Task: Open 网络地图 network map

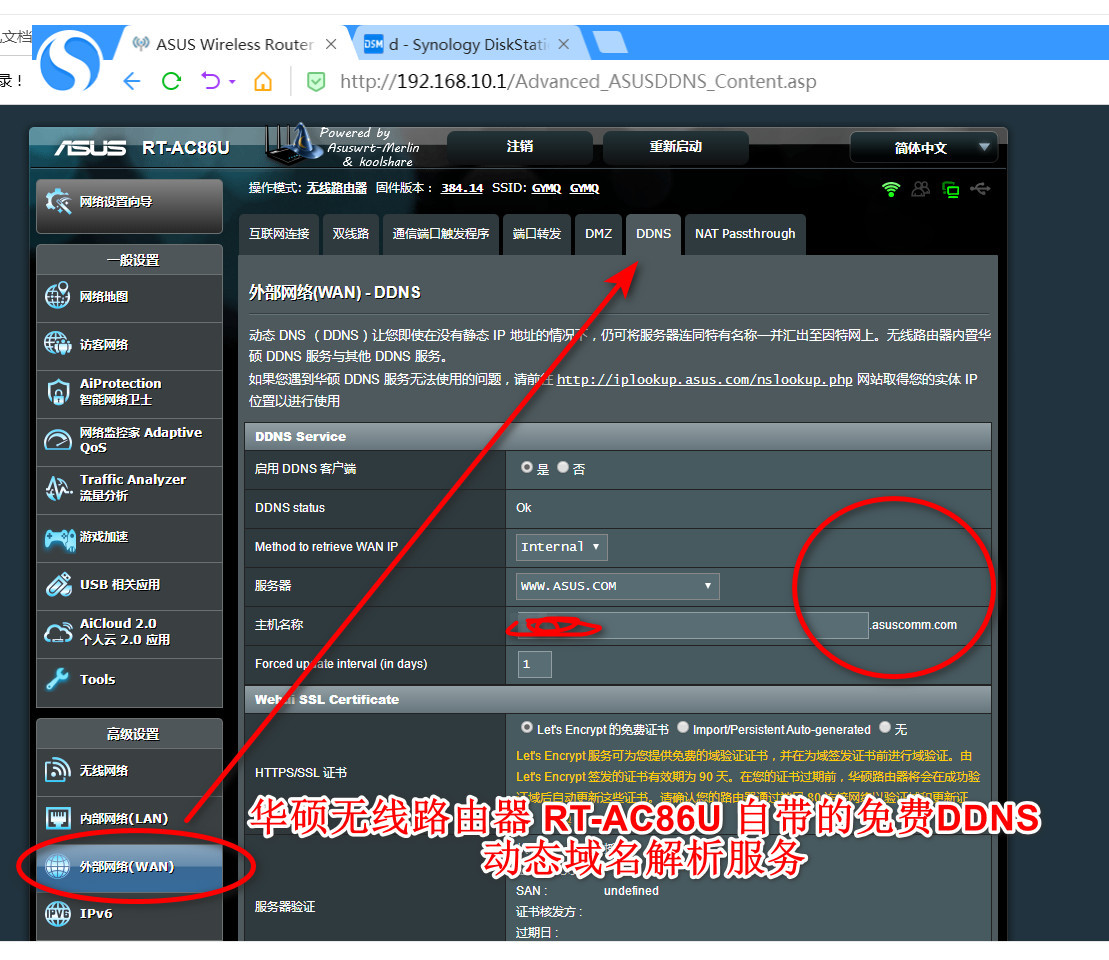Action: [129, 297]
